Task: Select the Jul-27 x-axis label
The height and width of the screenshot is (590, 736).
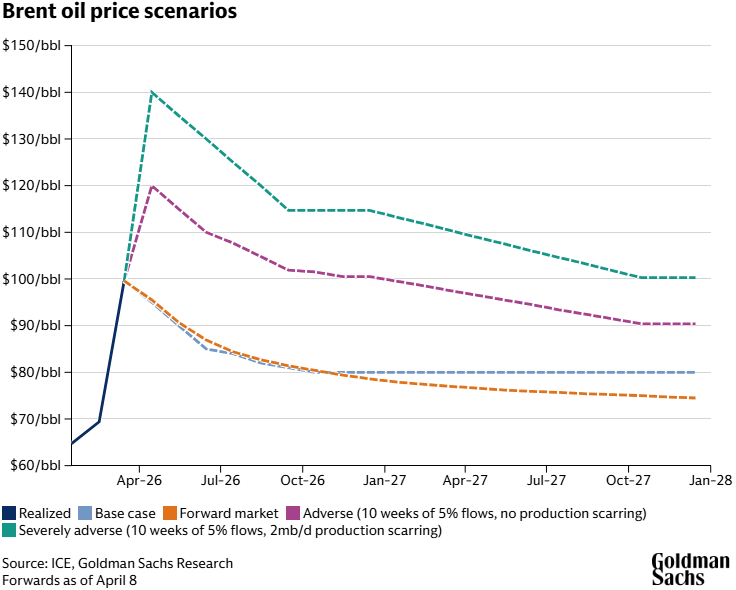Action: click(x=546, y=481)
